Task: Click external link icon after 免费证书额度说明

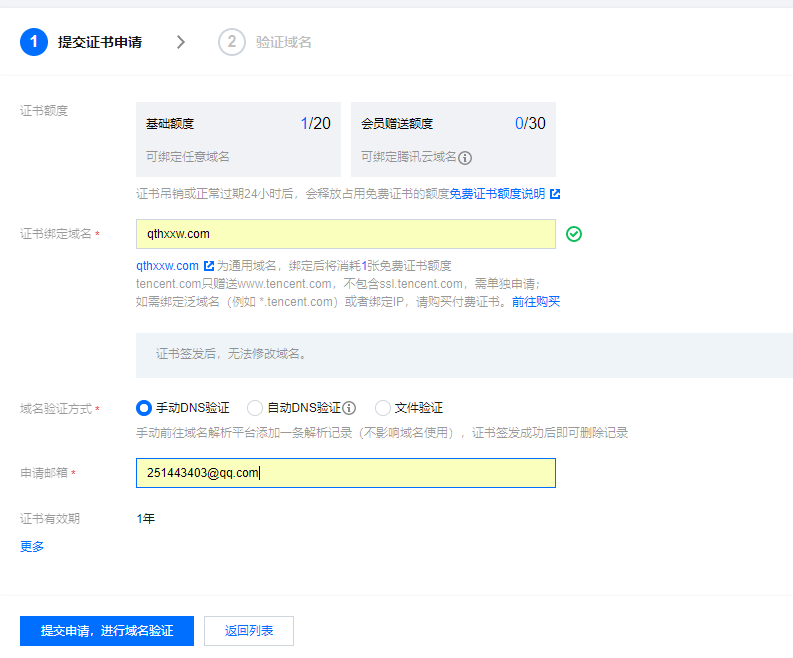Action: click(x=555, y=193)
